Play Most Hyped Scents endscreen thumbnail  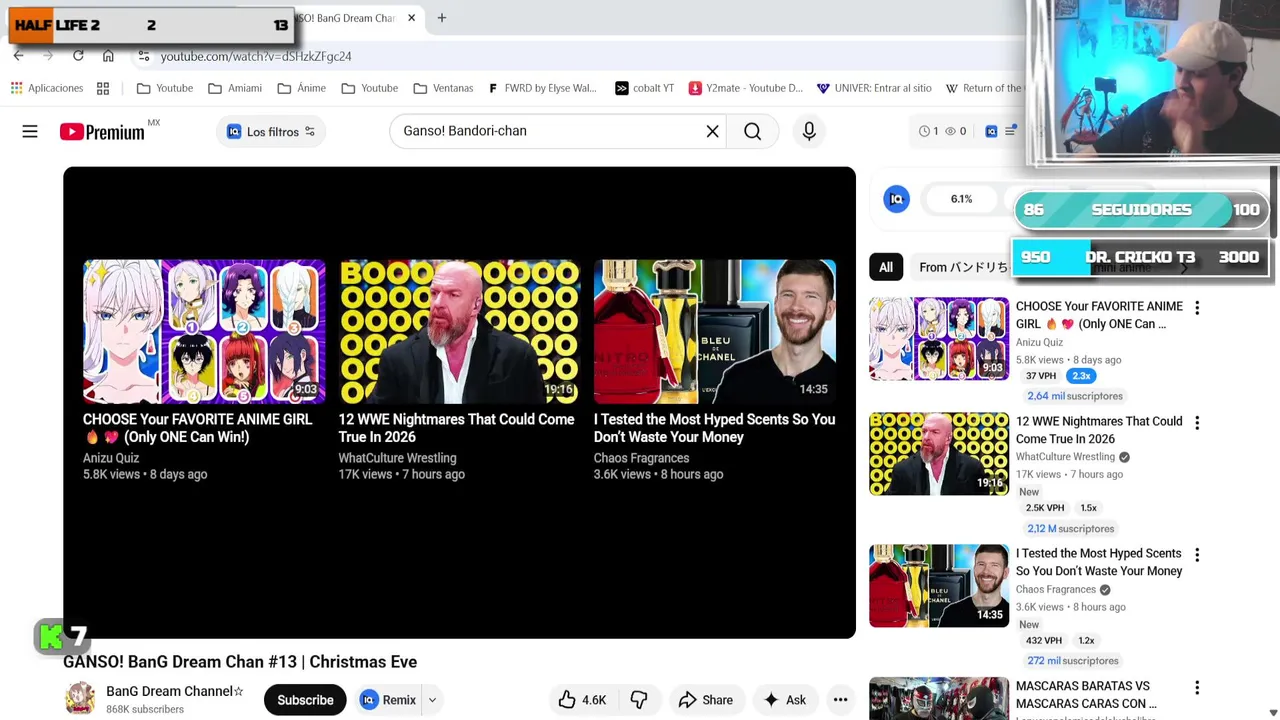714,331
